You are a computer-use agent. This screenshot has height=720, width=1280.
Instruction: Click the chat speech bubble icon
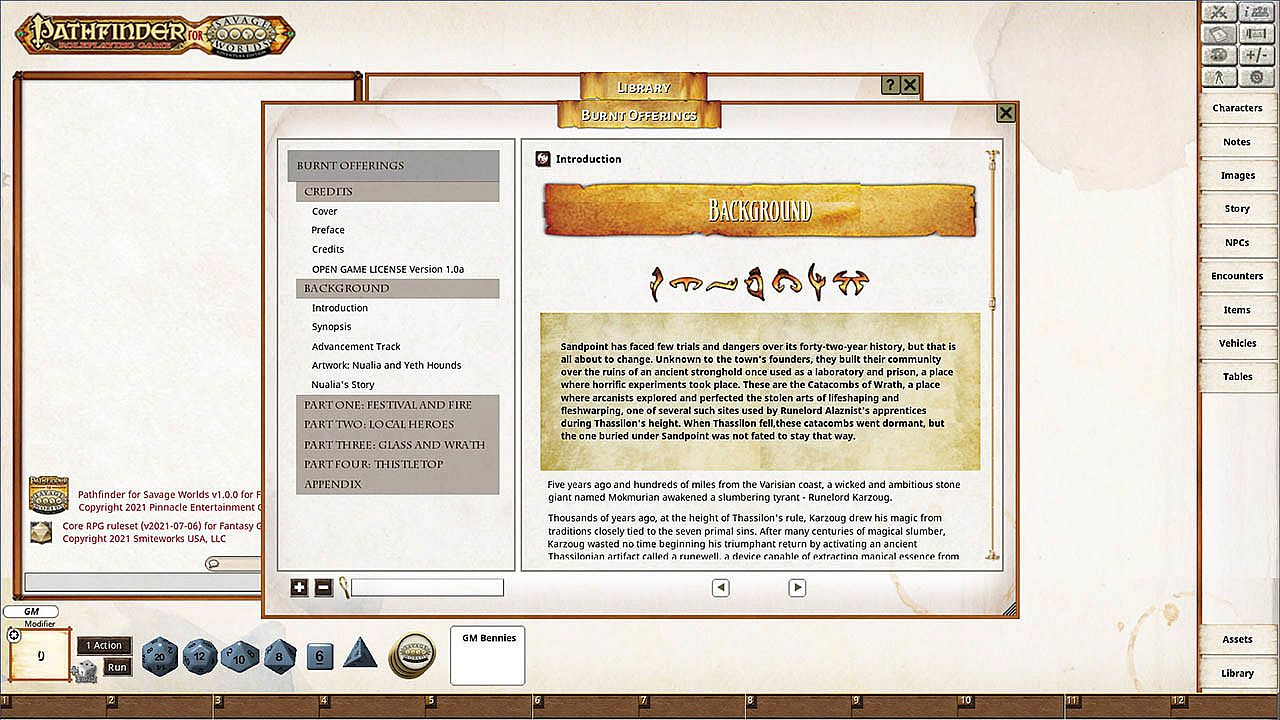click(213, 564)
